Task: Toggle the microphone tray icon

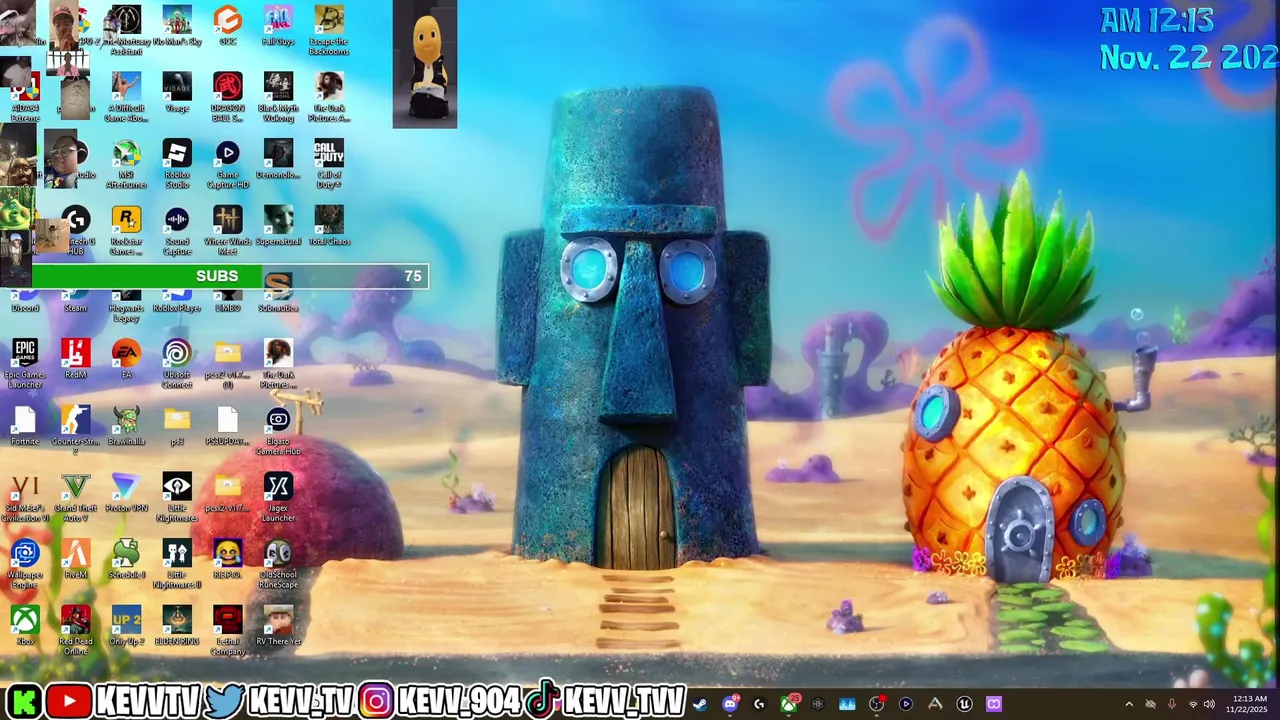Action: click(1171, 704)
